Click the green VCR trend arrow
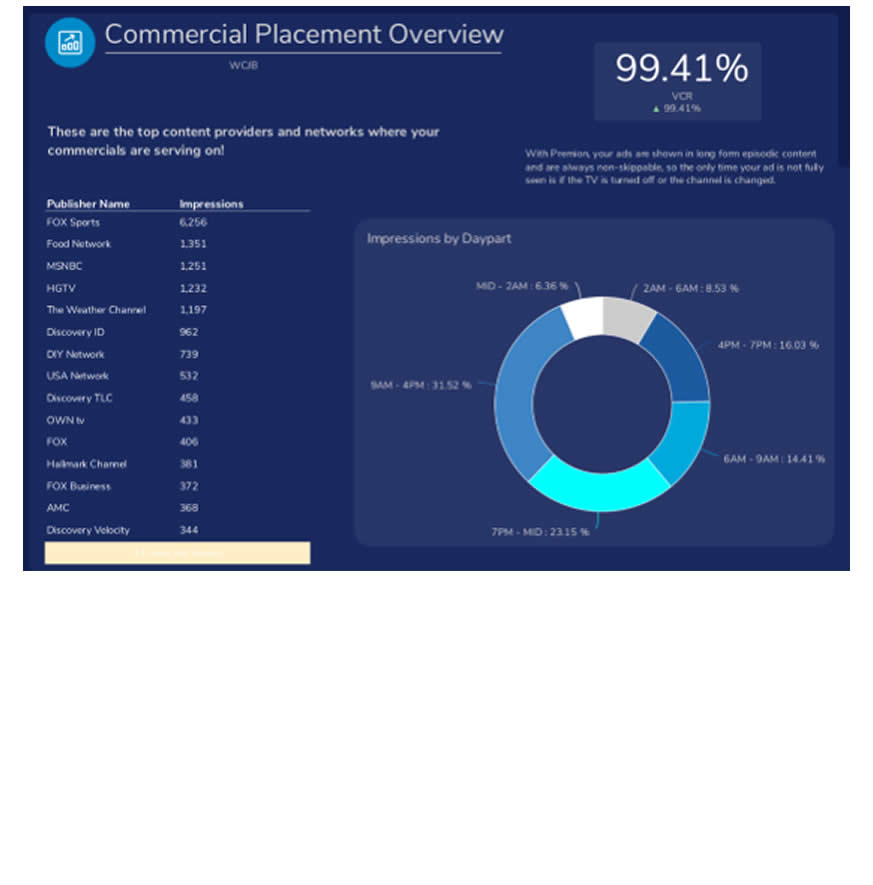 656,108
